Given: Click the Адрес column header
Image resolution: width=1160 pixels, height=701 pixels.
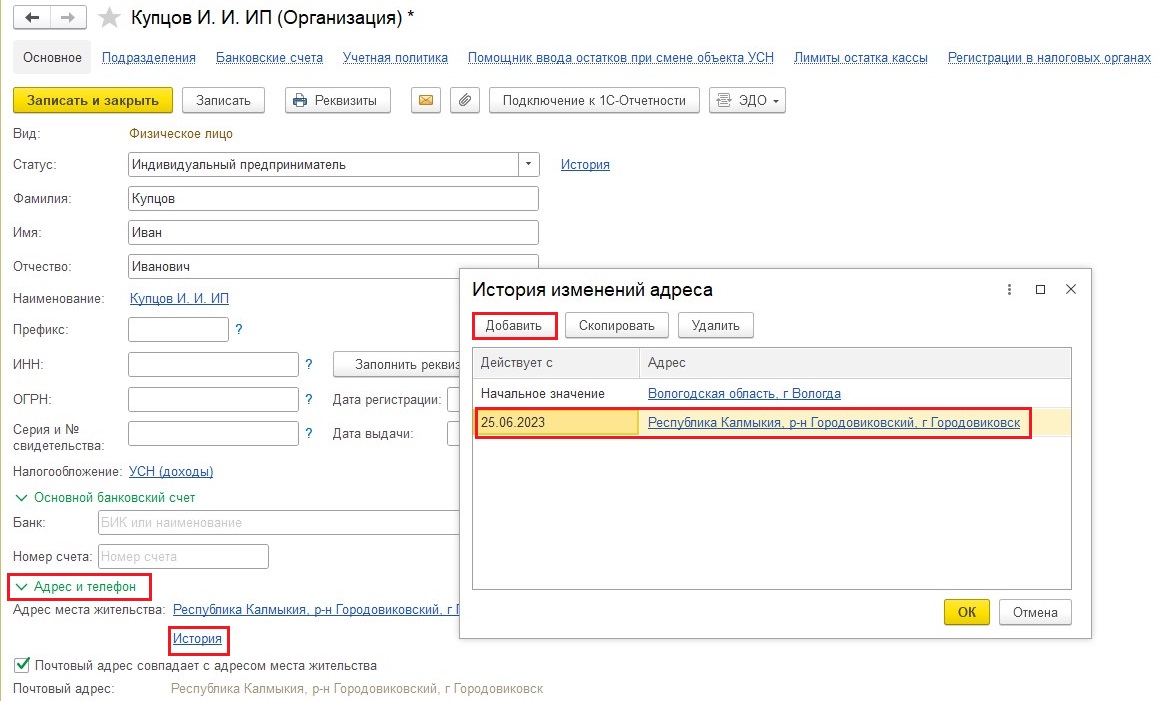Looking at the screenshot, I should pyautogui.click(x=855, y=363).
